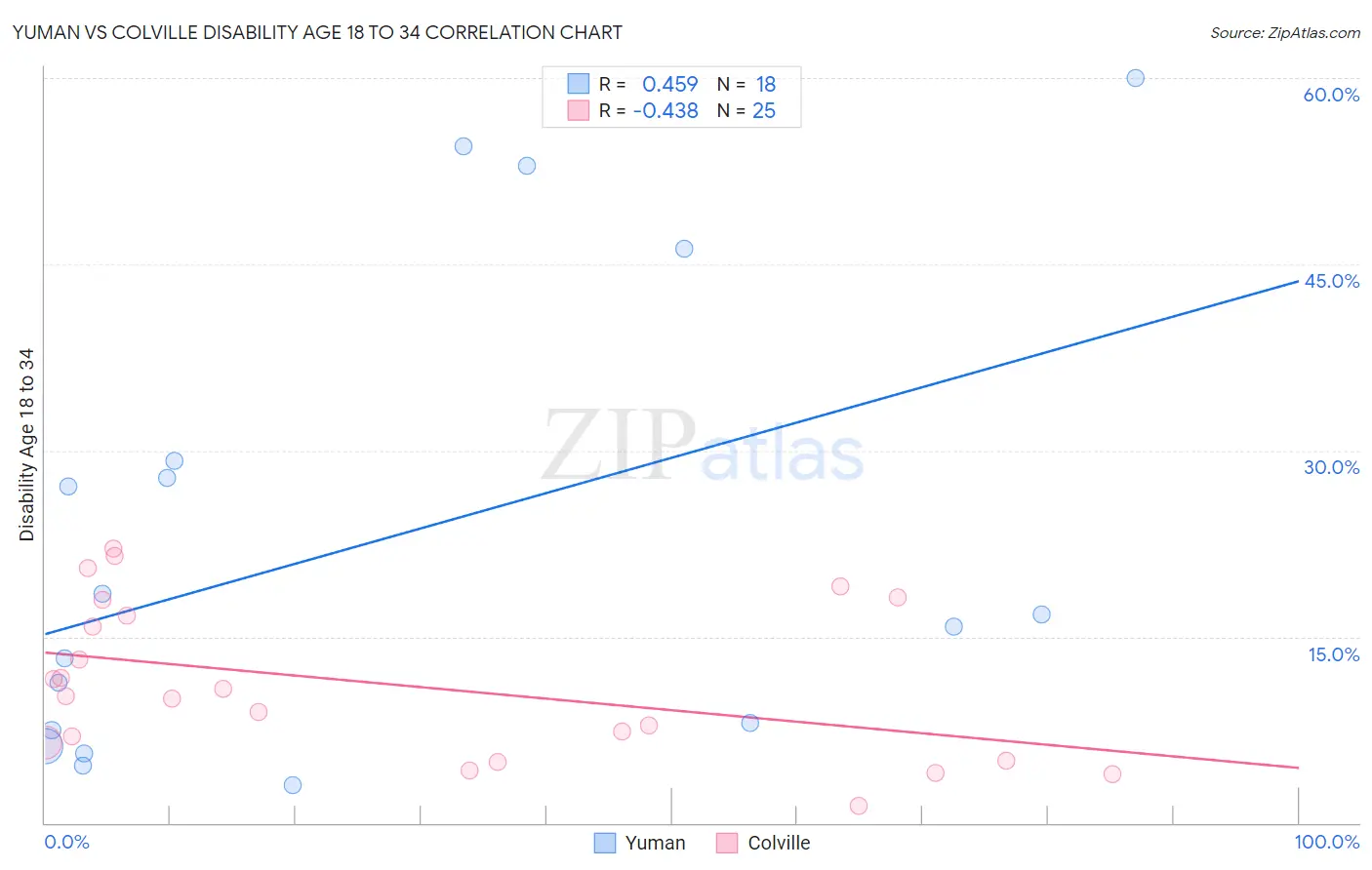Click the 100.0% x-axis label
The image size is (1372, 870).
click(x=1327, y=842)
